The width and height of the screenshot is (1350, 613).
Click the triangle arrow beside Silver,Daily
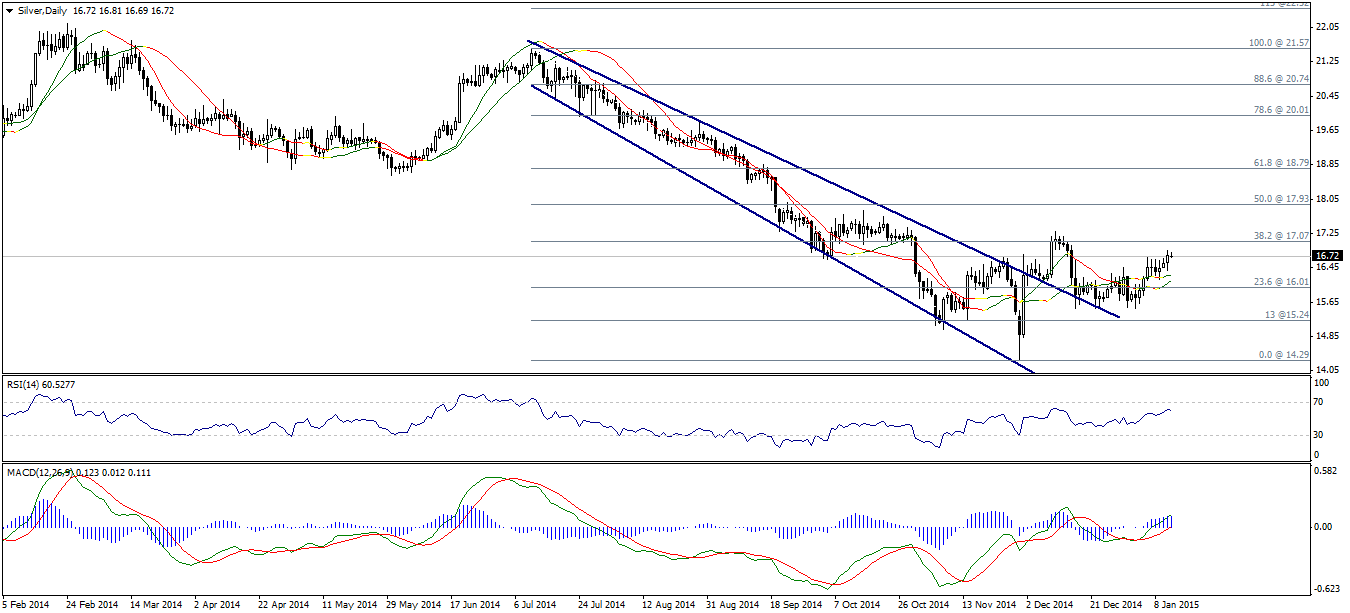pyautogui.click(x=8, y=9)
